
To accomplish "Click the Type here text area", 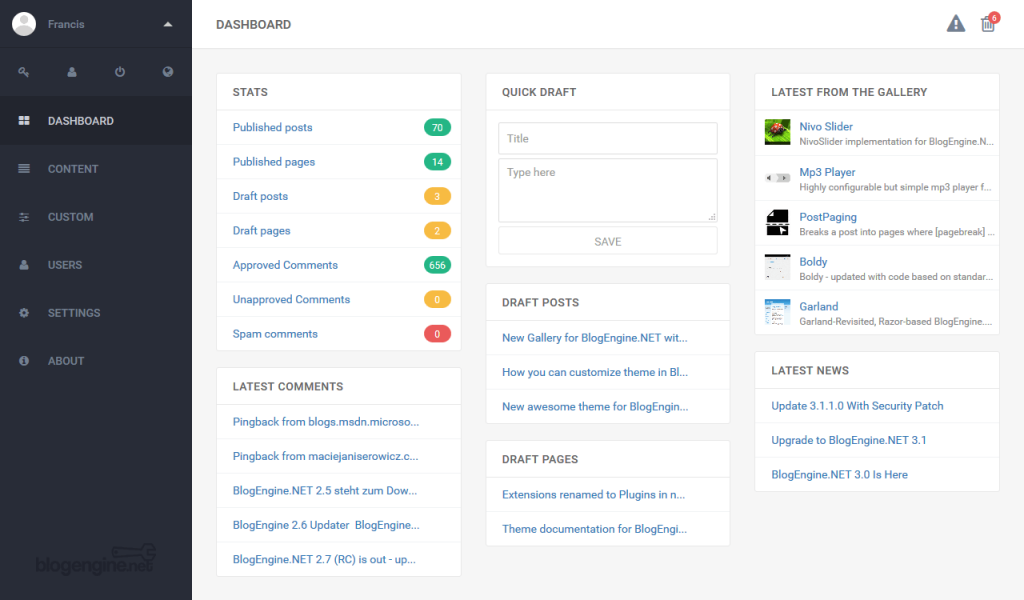I will [x=607, y=190].
